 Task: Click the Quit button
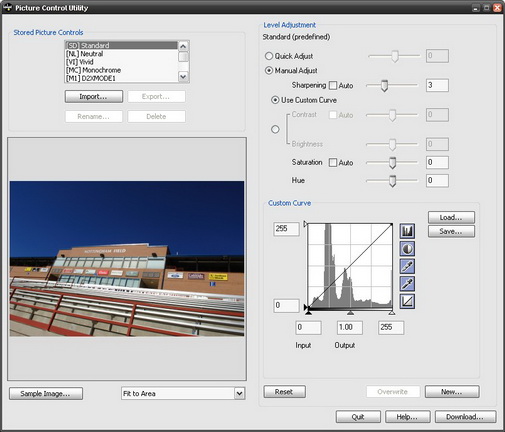click(x=358, y=417)
